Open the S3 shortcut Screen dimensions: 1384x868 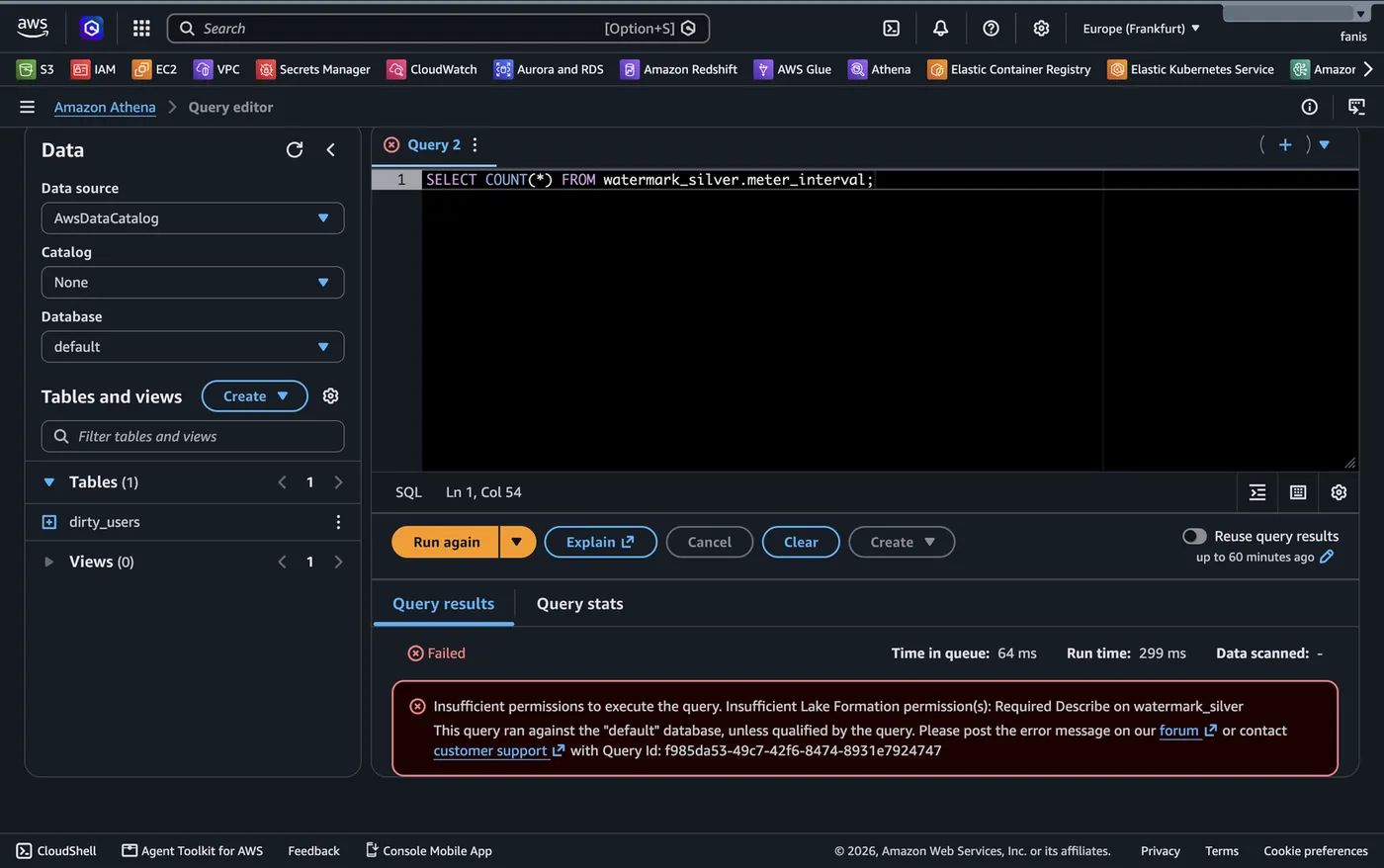[x=36, y=69]
